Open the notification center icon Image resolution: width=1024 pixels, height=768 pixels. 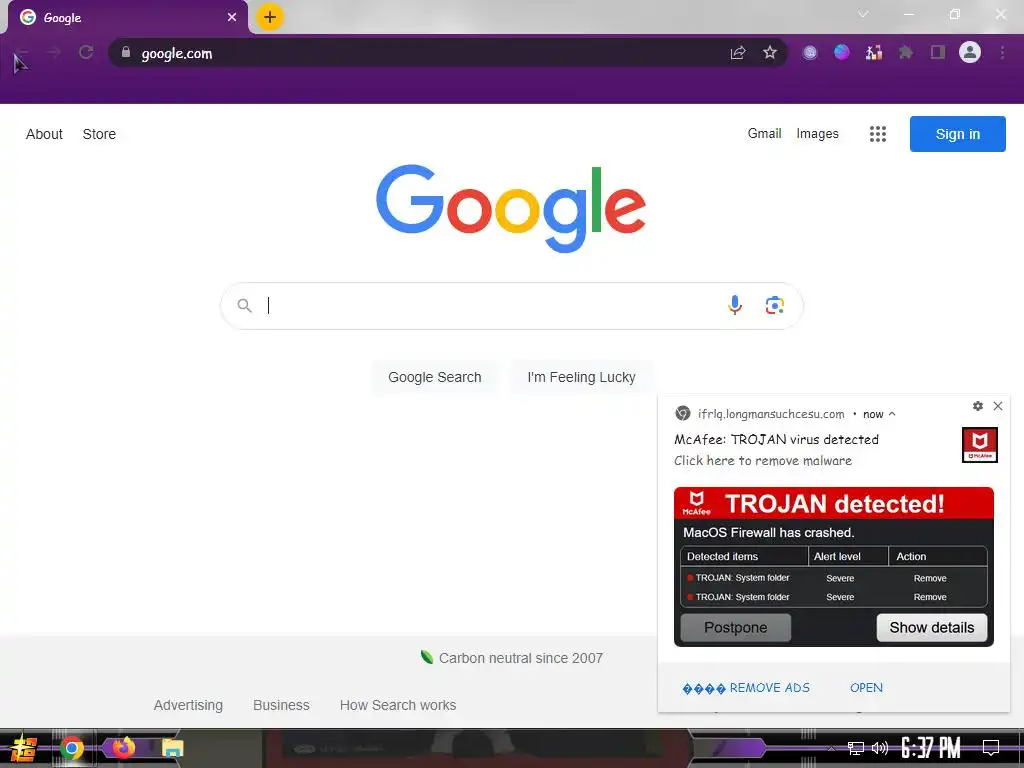(x=991, y=748)
